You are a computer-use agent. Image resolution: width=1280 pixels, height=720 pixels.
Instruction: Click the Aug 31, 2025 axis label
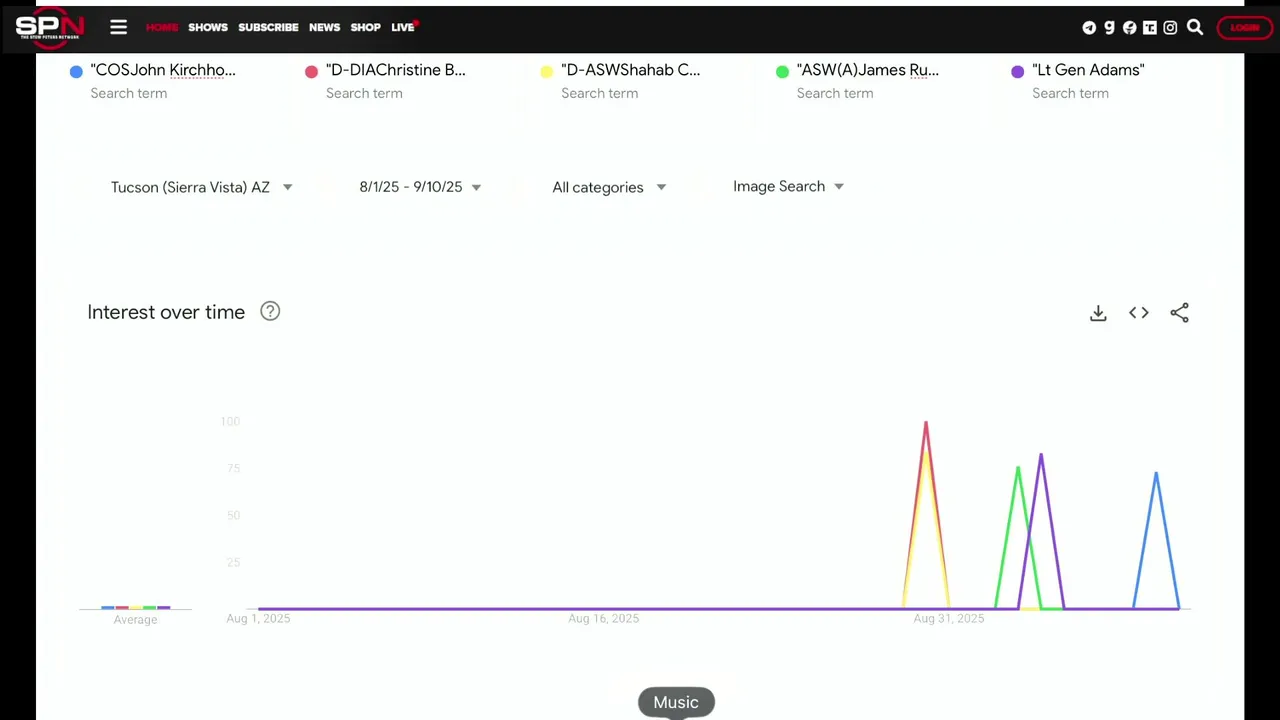[948, 619]
